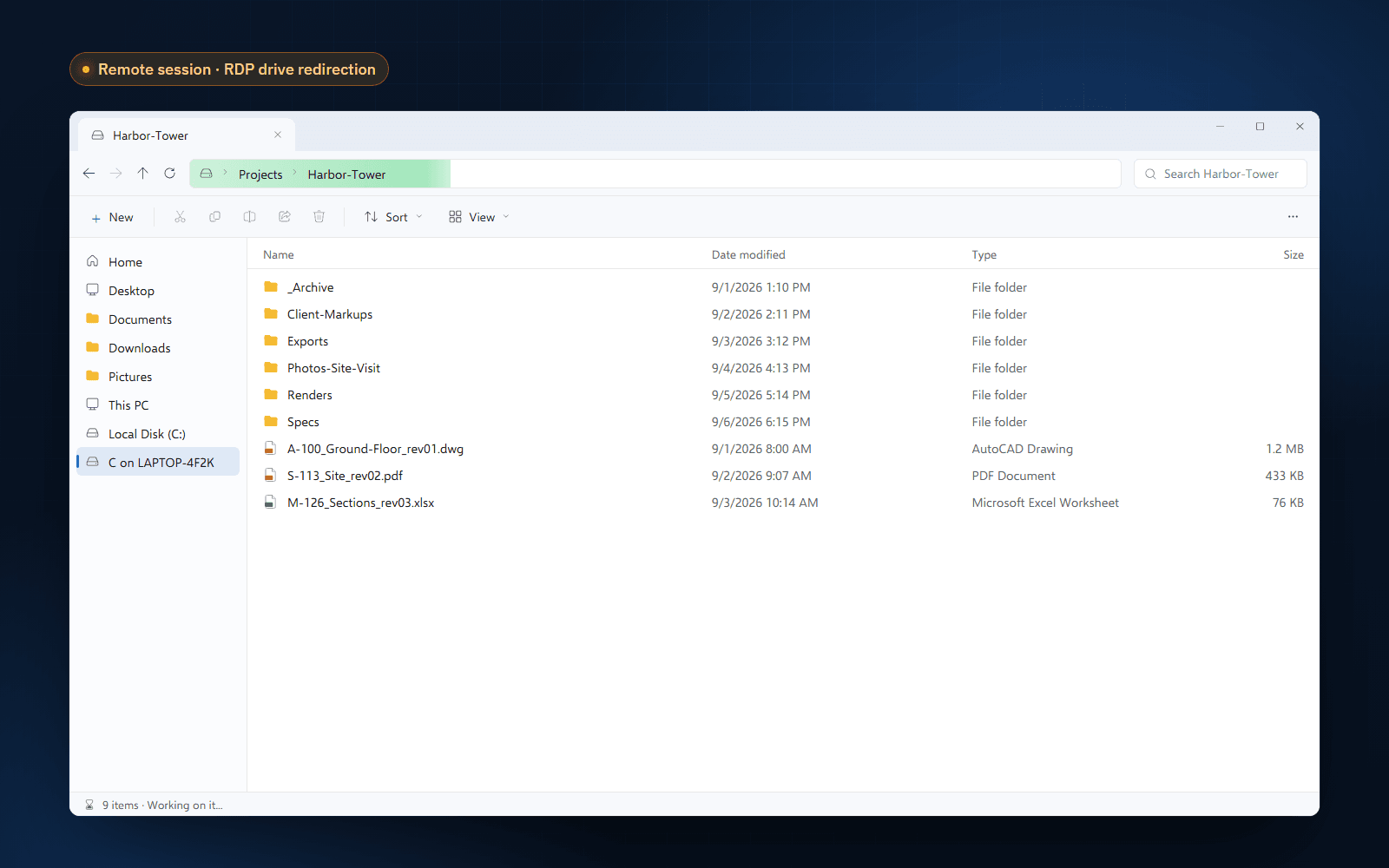Click the Cut scissors icon
Image resolution: width=1389 pixels, height=868 pixels.
click(x=180, y=217)
